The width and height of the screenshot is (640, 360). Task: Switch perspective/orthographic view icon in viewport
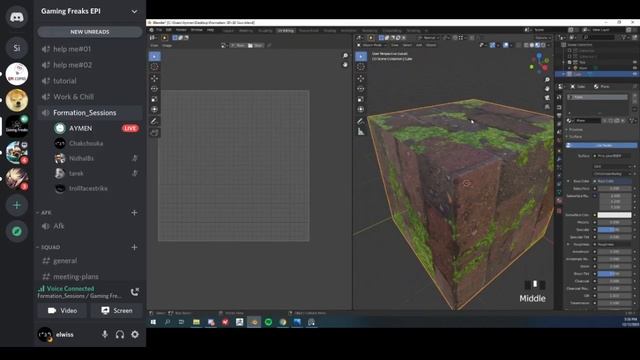(547, 107)
